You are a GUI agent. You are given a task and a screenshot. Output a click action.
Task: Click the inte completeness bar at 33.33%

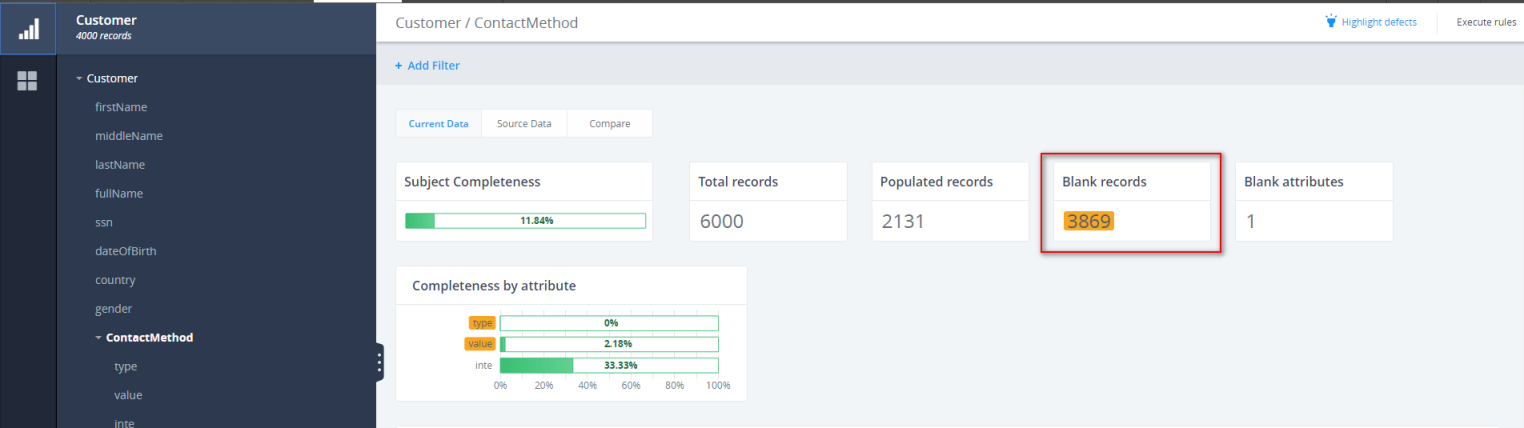tap(609, 365)
